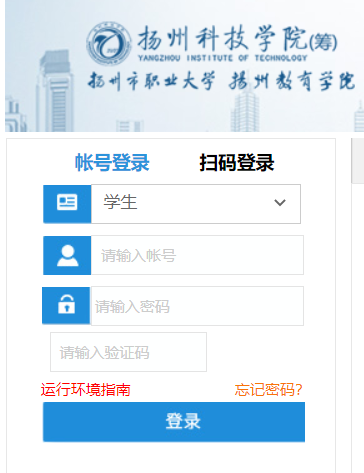The image size is (364, 473).
Task: Click the Yangzhou Institute of Technology English text
Action: pos(222,58)
